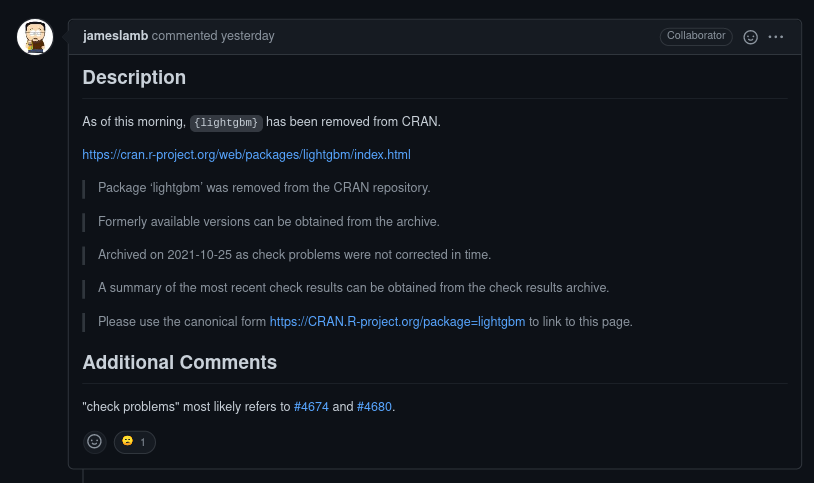Follow the CRAN.R-project.org/package=lightgbm canonical link
This screenshot has height=483, width=814.
click(397, 322)
